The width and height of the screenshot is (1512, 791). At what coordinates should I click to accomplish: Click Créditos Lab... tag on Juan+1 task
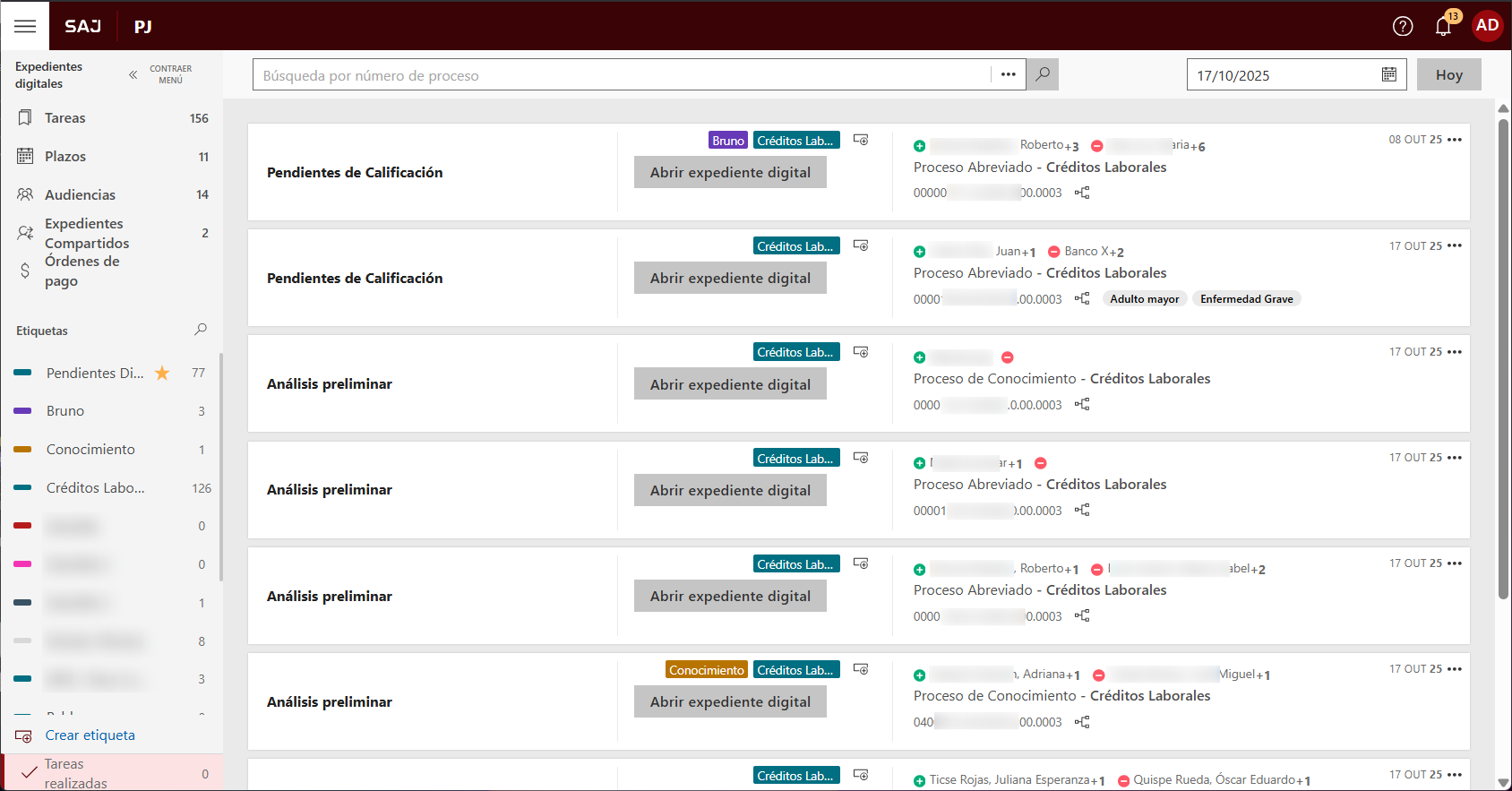click(796, 246)
